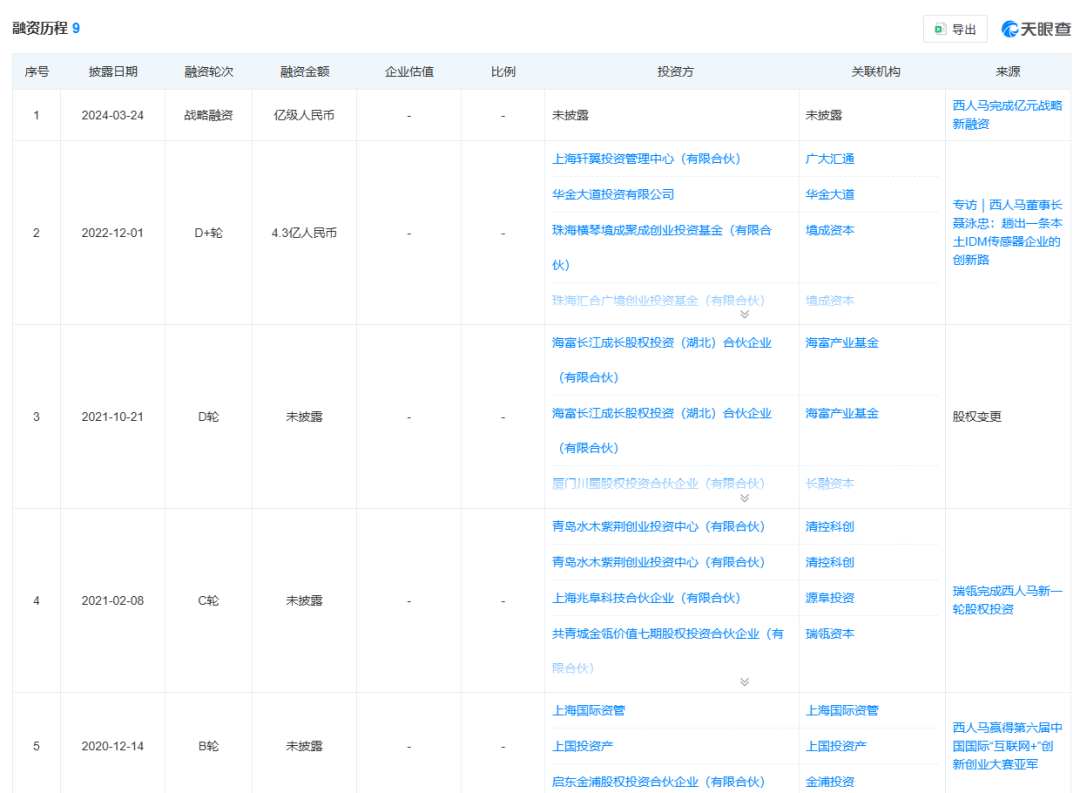Expand more investors in the C轮 row
This screenshot has width=1080, height=793.
coord(745,682)
